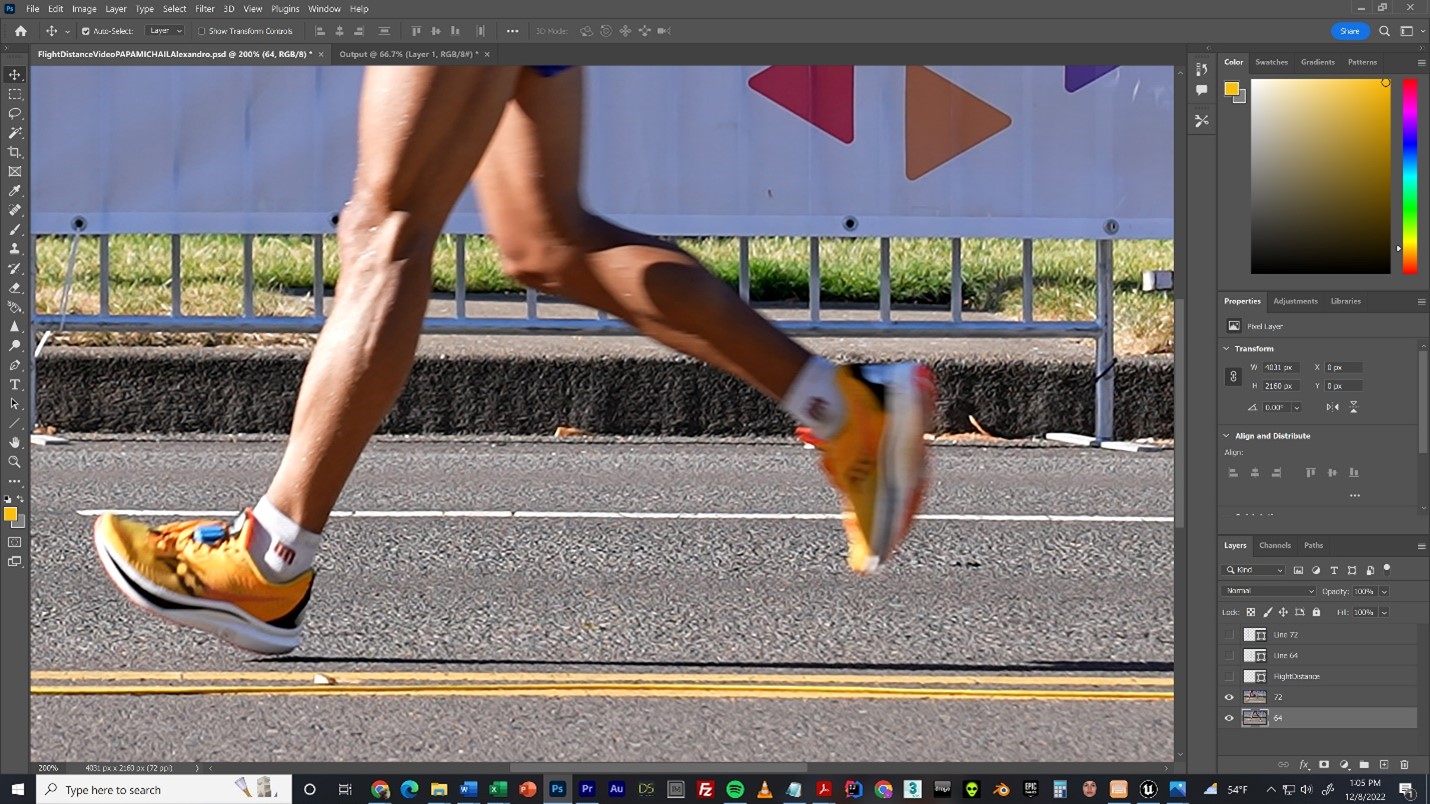Add a layer mask
Screen dimensions: 1430x804
point(1324,765)
